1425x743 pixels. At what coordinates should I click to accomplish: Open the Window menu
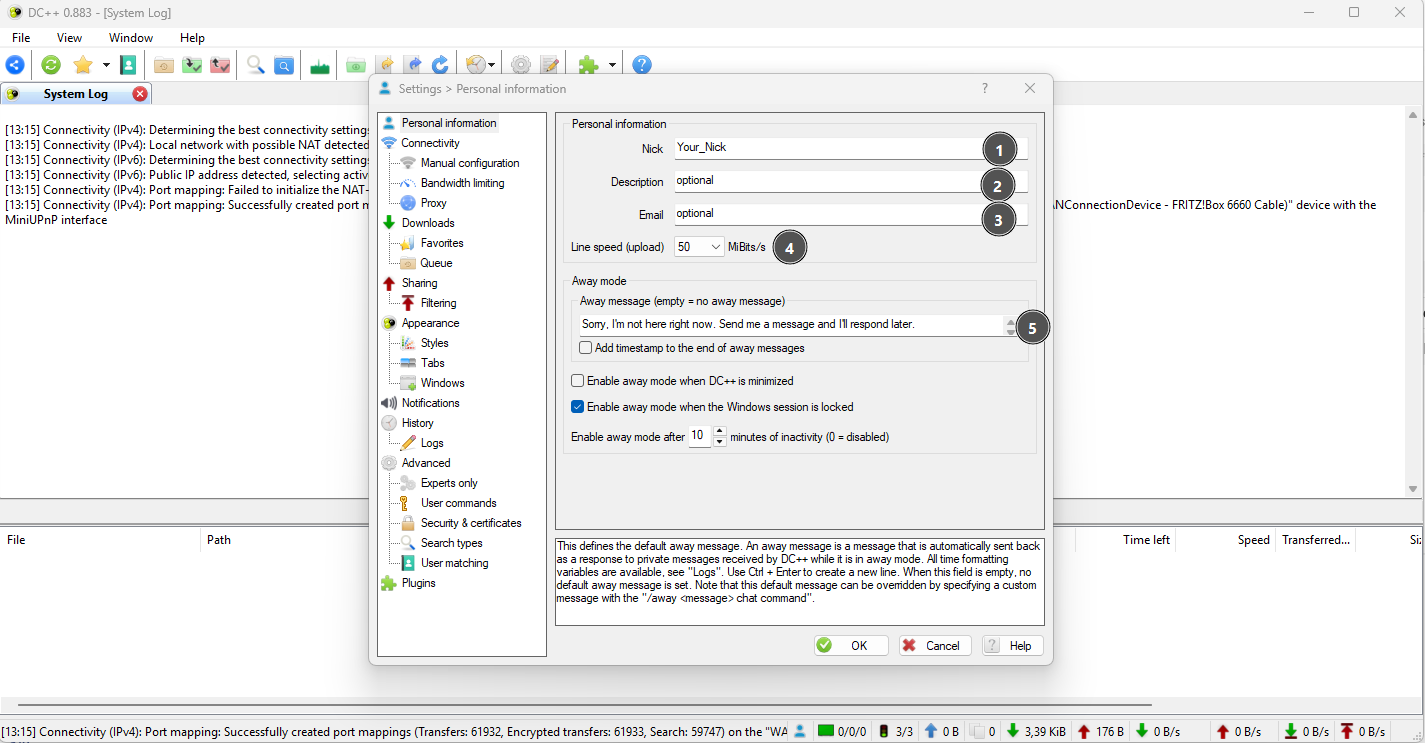[131, 38]
